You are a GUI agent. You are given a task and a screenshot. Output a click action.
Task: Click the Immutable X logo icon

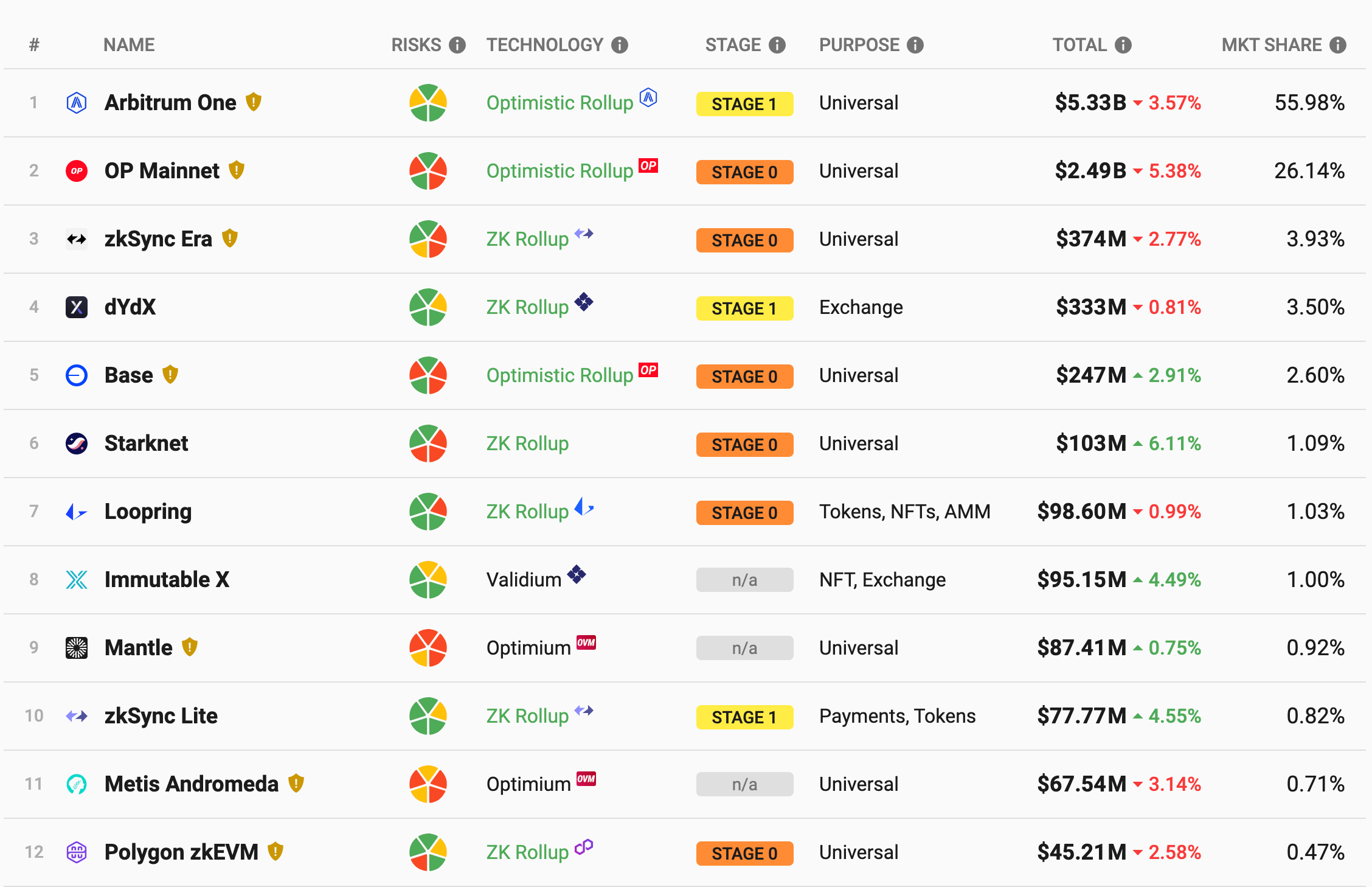(77, 580)
